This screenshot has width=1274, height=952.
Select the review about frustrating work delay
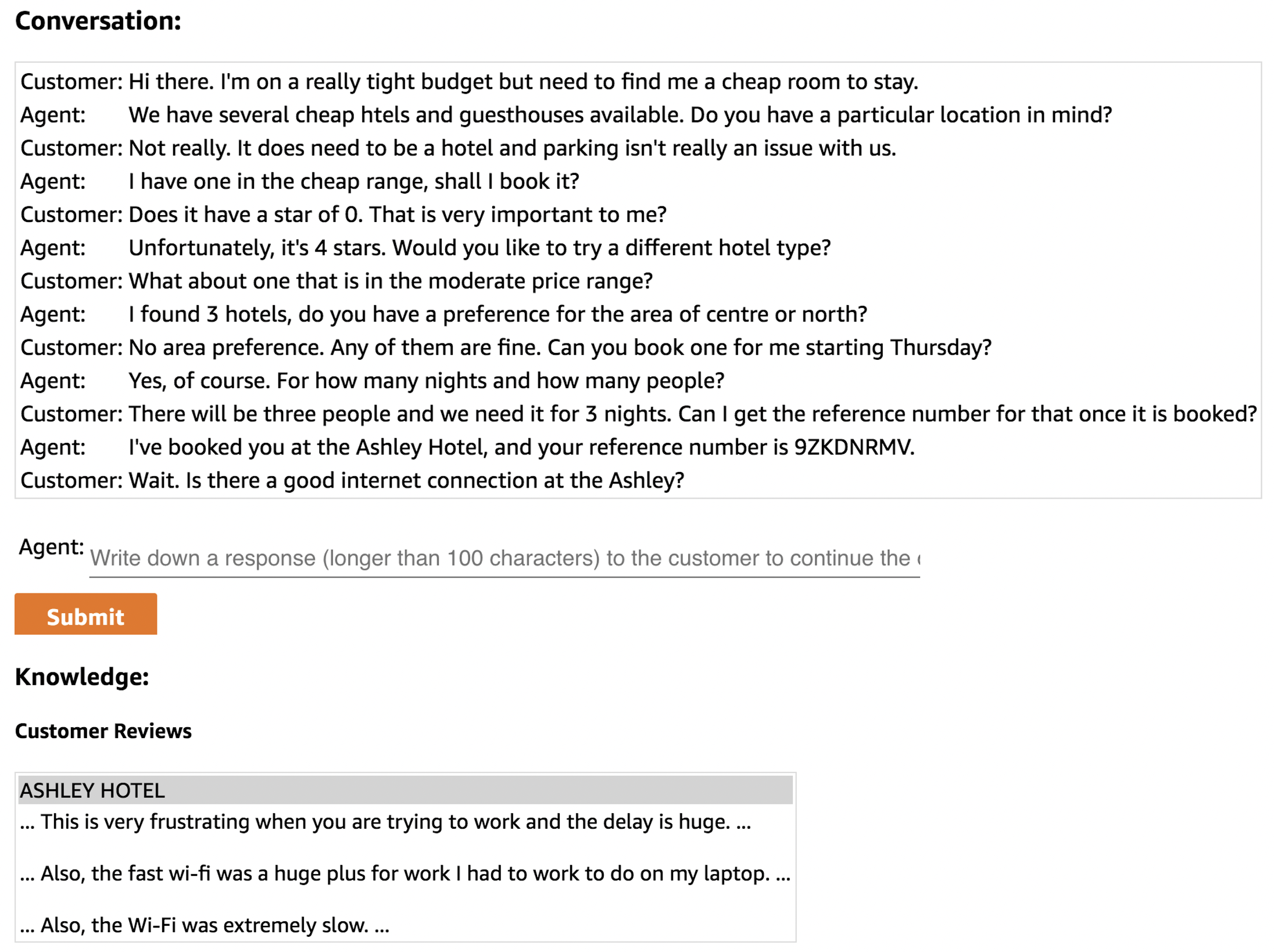(x=385, y=822)
